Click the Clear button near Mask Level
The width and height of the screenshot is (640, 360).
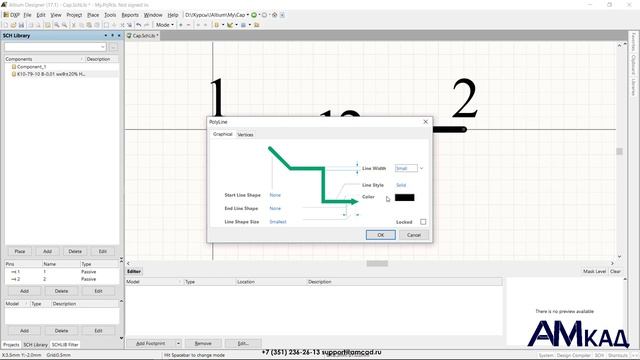point(615,271)
